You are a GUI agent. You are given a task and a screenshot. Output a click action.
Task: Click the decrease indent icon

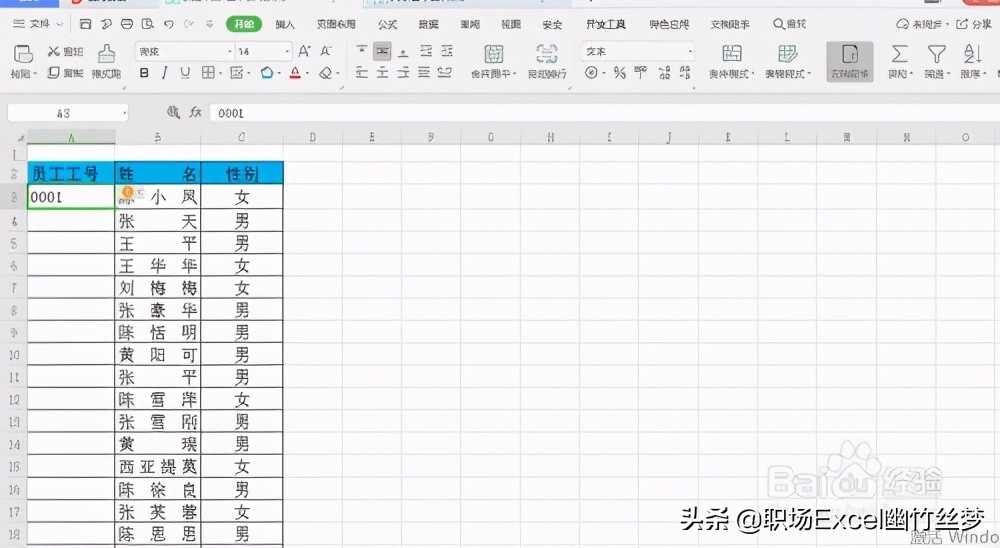(x=426, y=50)
